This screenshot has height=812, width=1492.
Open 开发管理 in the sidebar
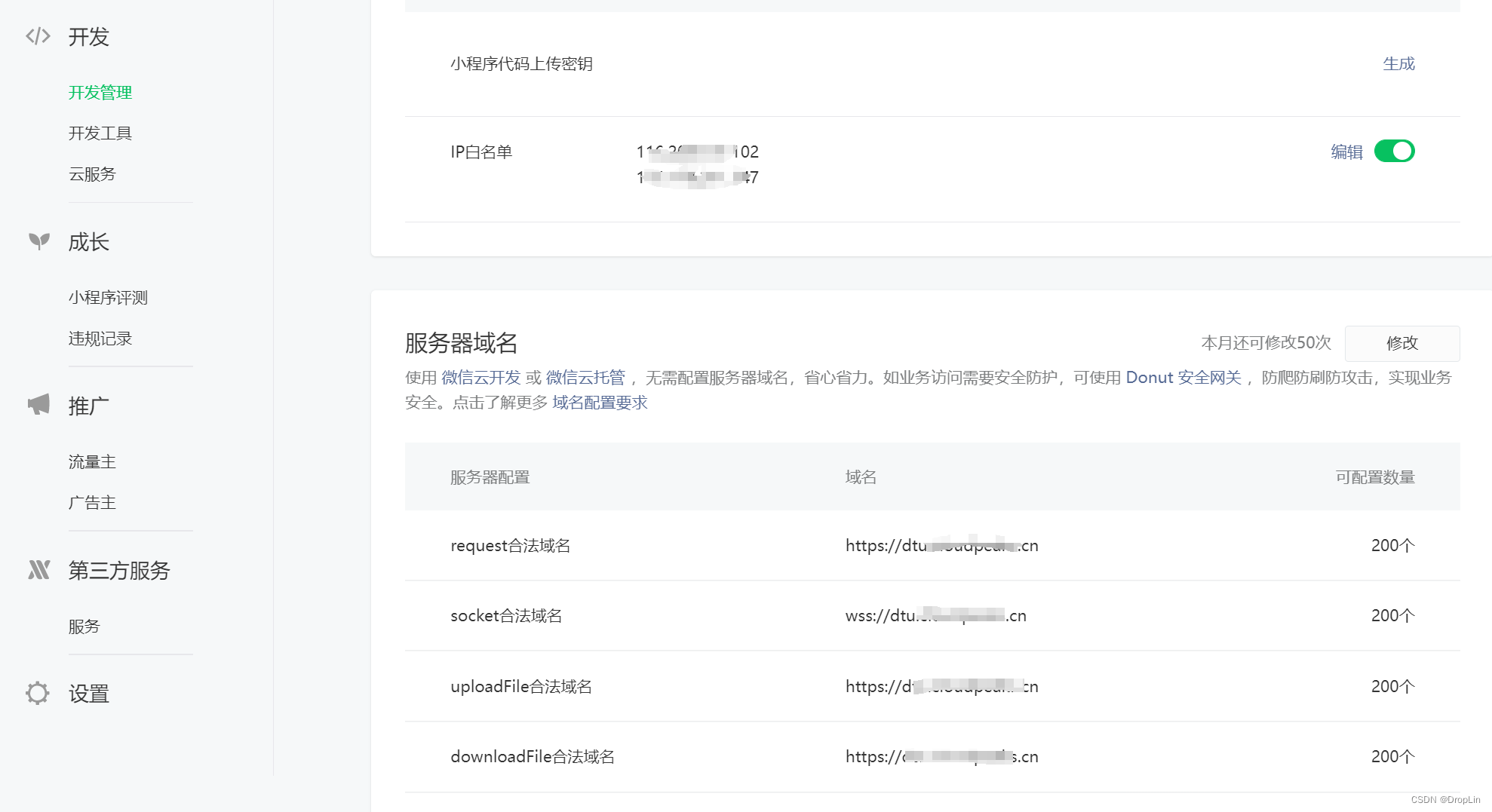100,93
